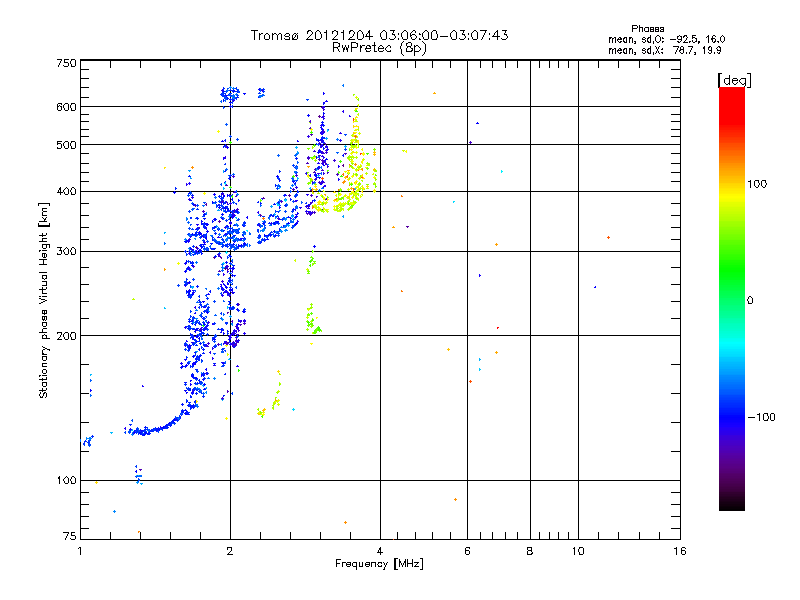Click the y-axis tick label "750"

click(x=66, y=63)
